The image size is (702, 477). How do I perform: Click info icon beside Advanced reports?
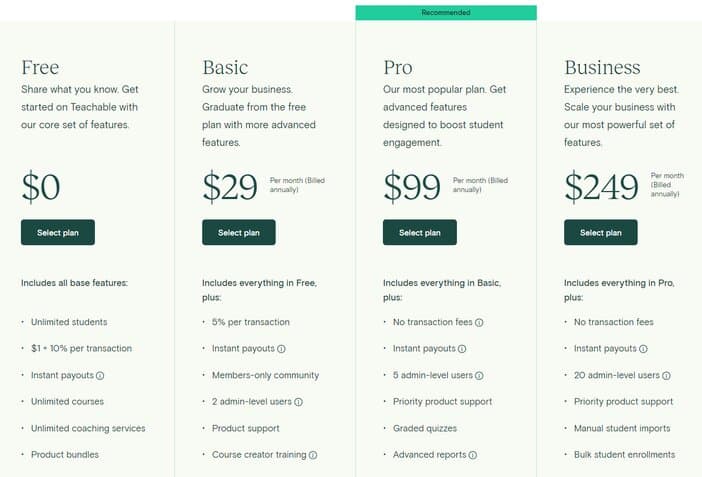click(x=473, y=455)
